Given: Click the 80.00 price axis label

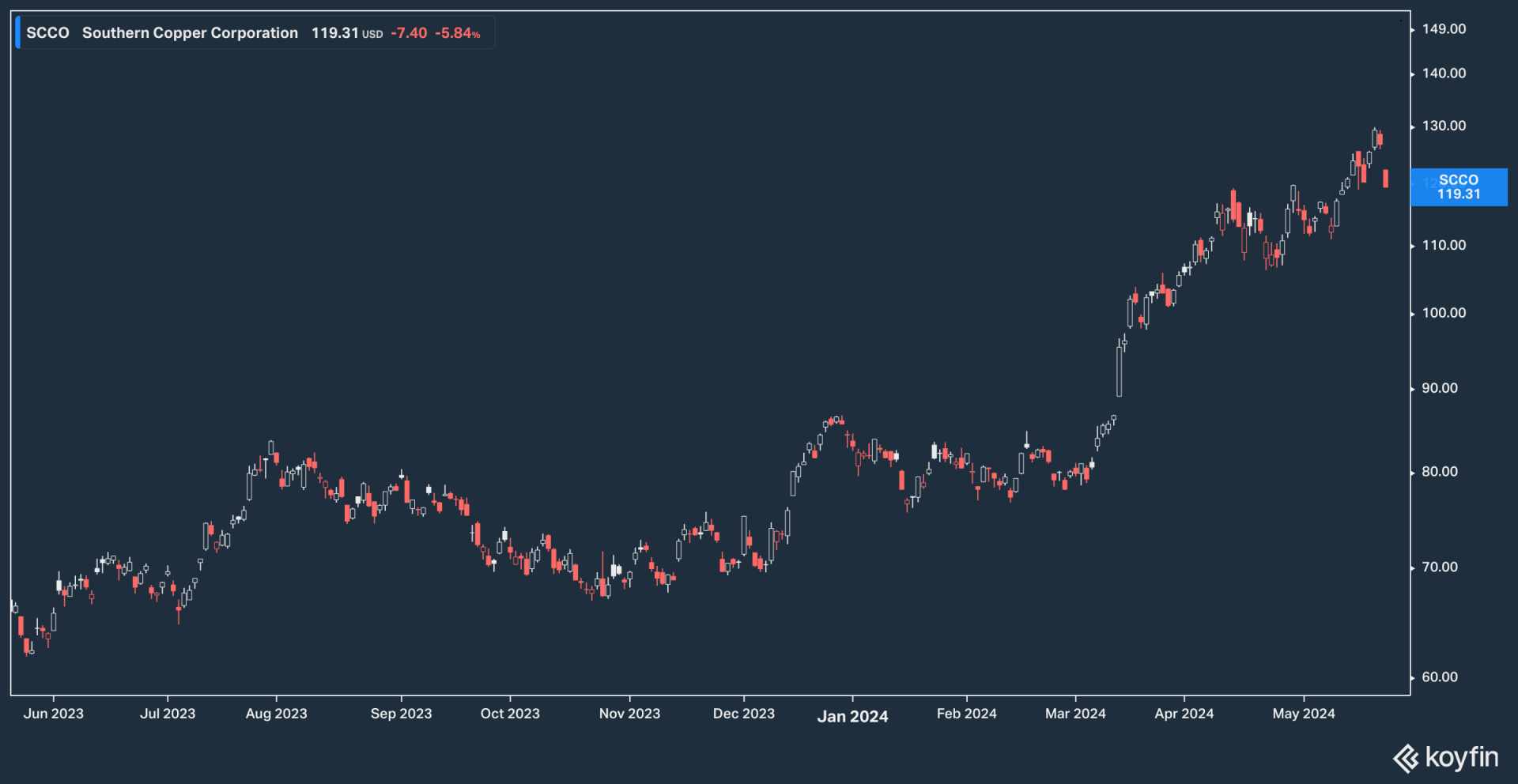Looking at the screenshot, I should click(x=1440, y=472).
